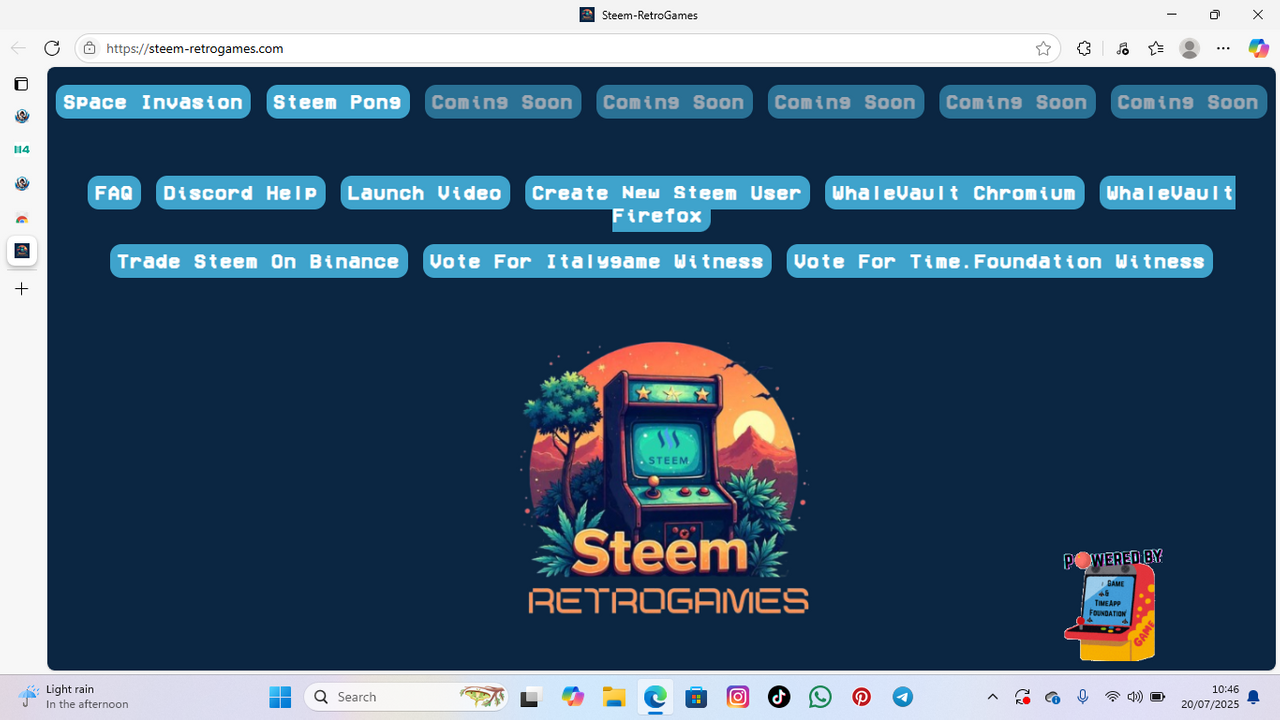Launch the Steem Pong game
Screen dimensions: 1280x720
[x=338, y=102]
